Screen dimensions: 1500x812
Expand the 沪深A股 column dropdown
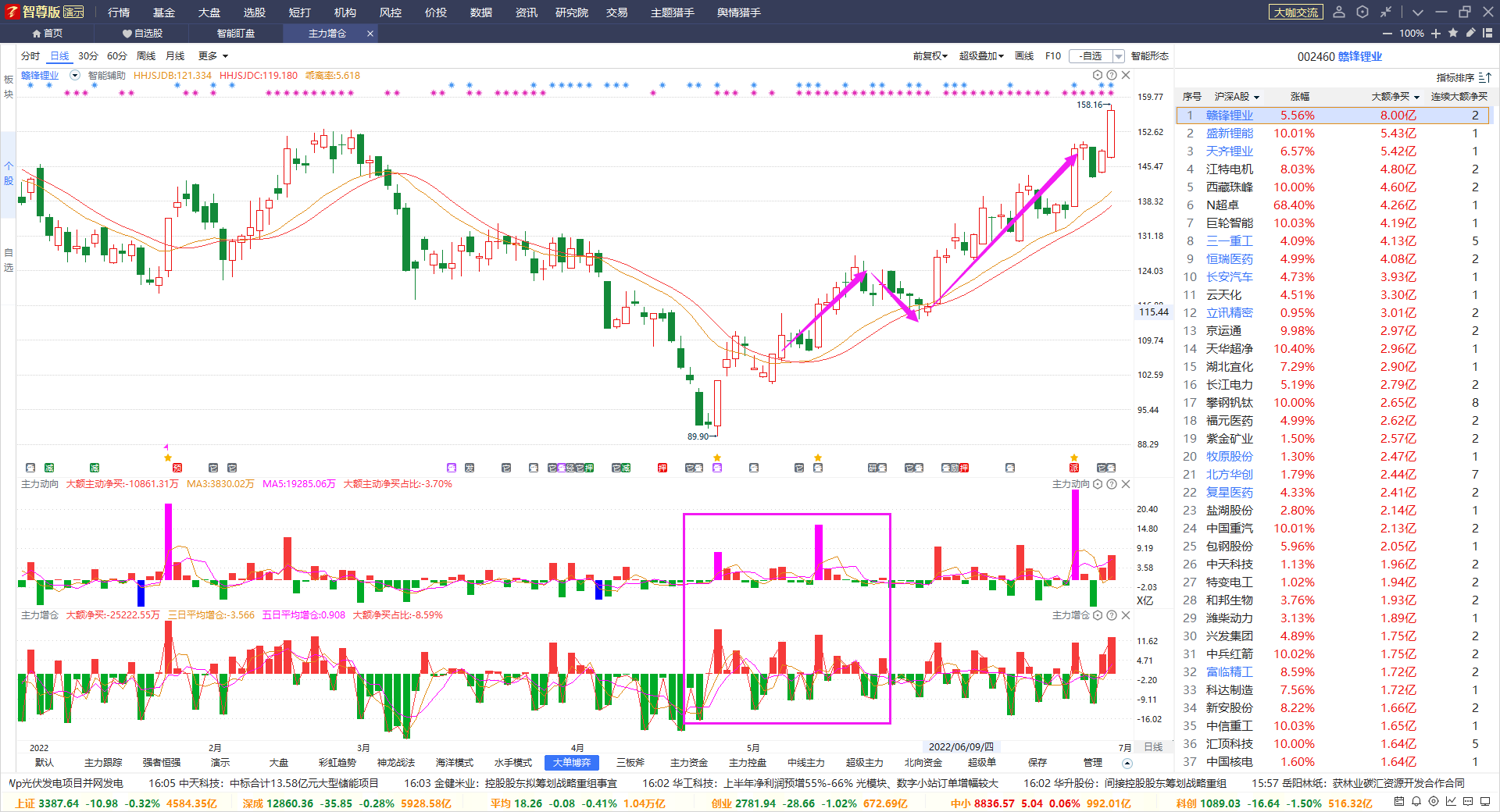coord(1256,97)
